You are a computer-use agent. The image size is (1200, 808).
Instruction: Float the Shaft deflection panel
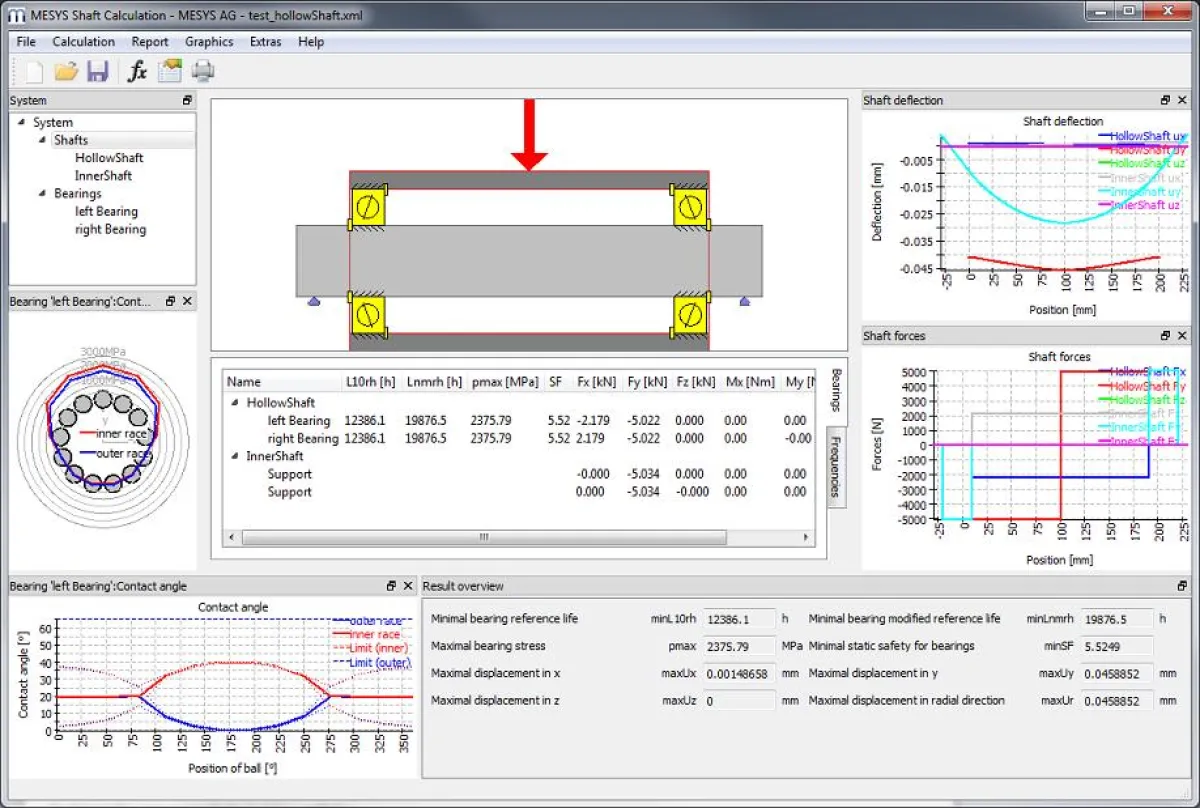(1165, 100)
